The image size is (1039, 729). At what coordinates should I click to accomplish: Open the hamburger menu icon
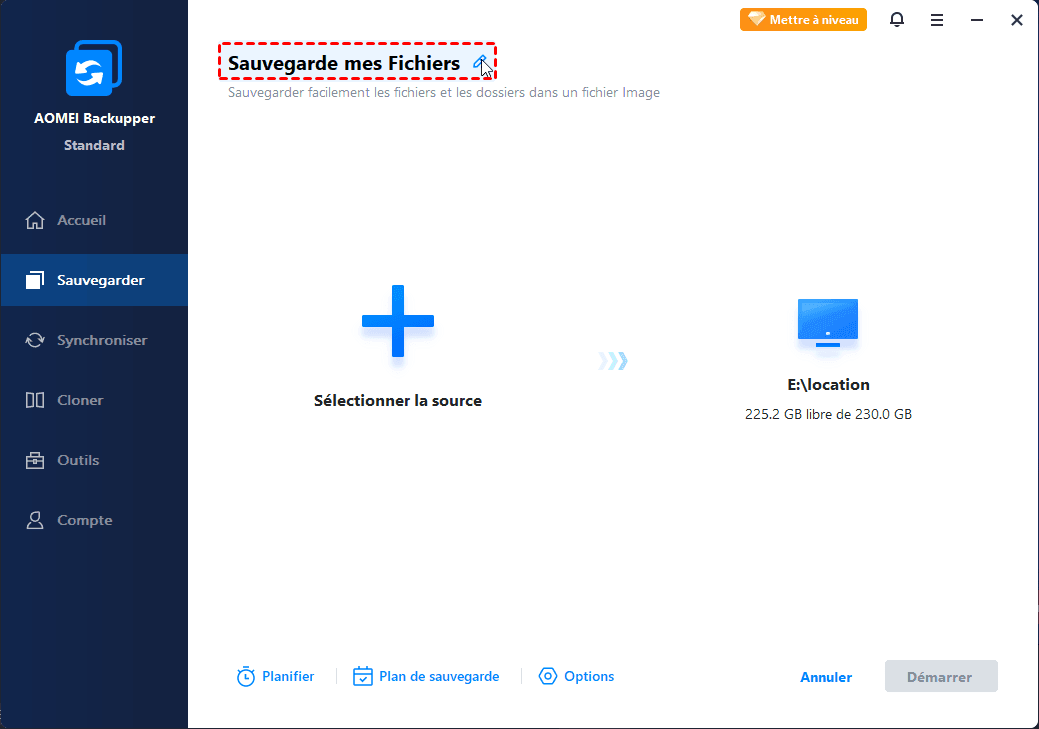[x=937, y=20]
